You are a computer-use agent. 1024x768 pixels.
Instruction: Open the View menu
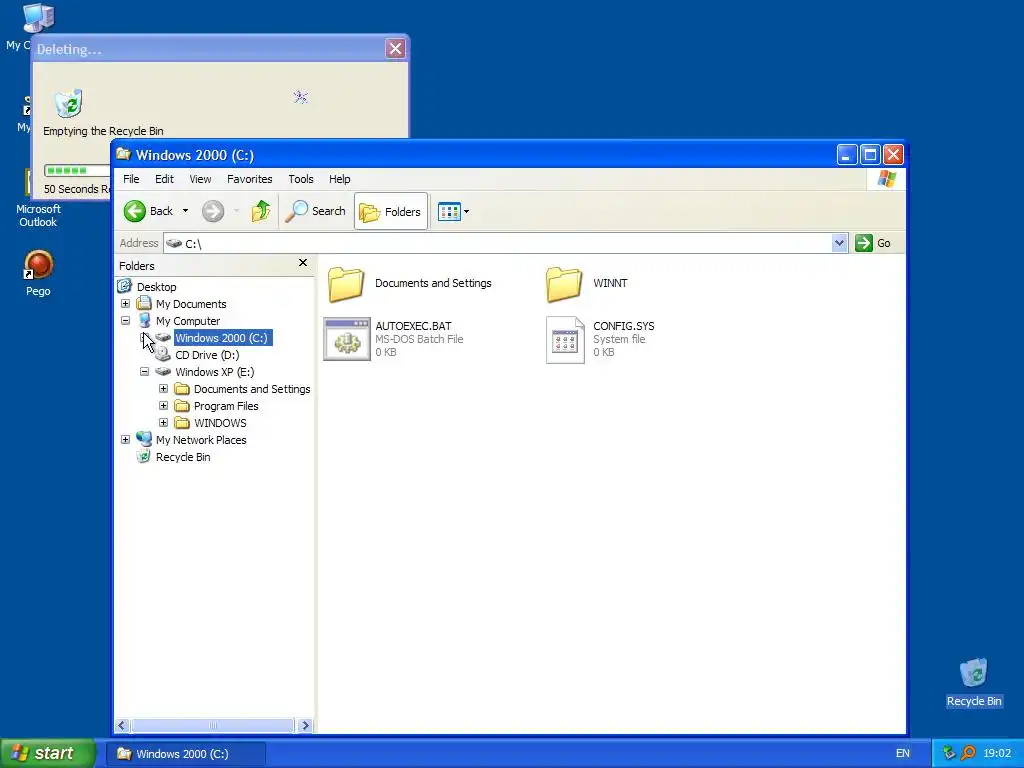[200, 179]
